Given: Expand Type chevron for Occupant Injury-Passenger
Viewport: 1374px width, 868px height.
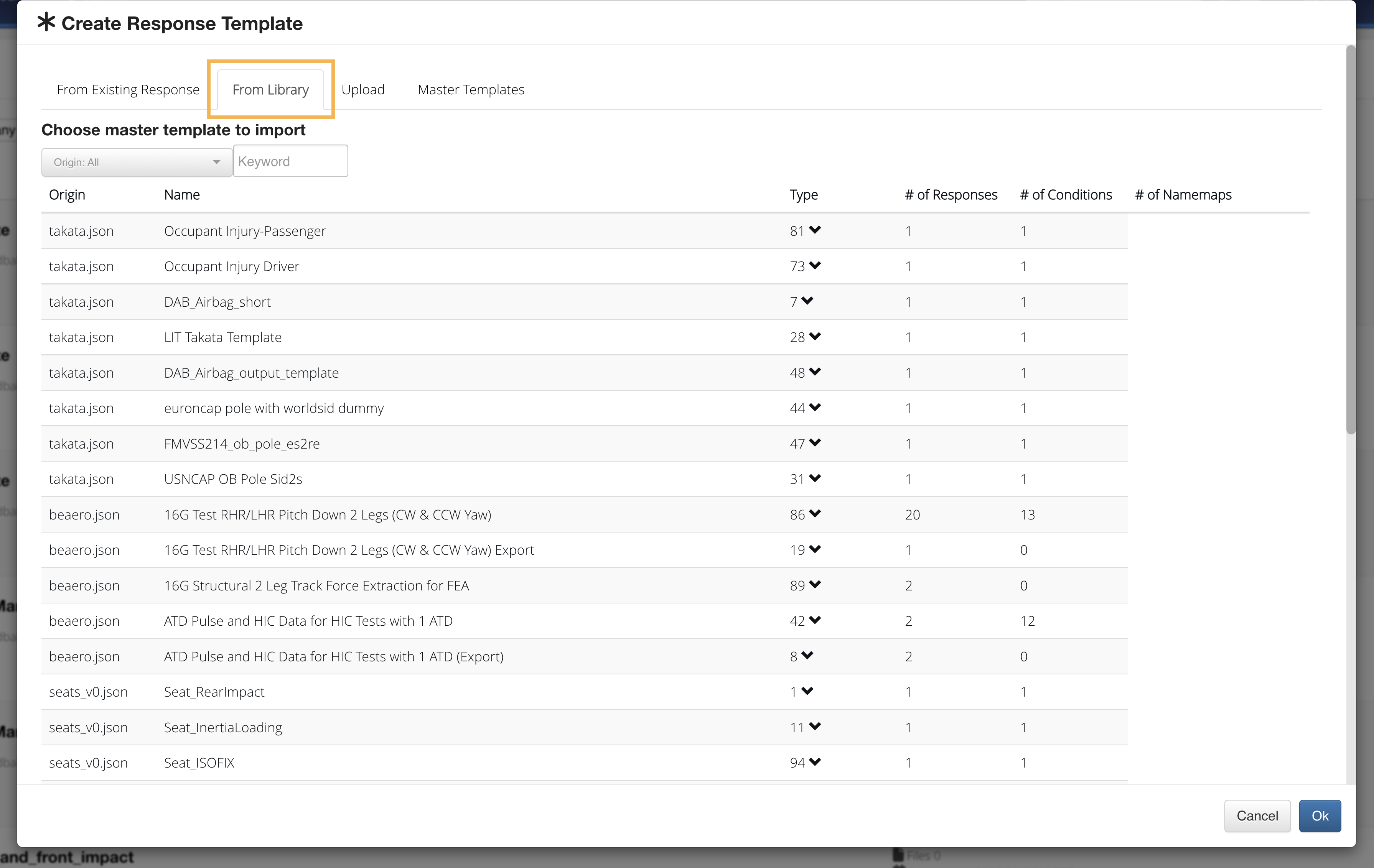Looking at the screenshot, I should click(x=814, y=230).
